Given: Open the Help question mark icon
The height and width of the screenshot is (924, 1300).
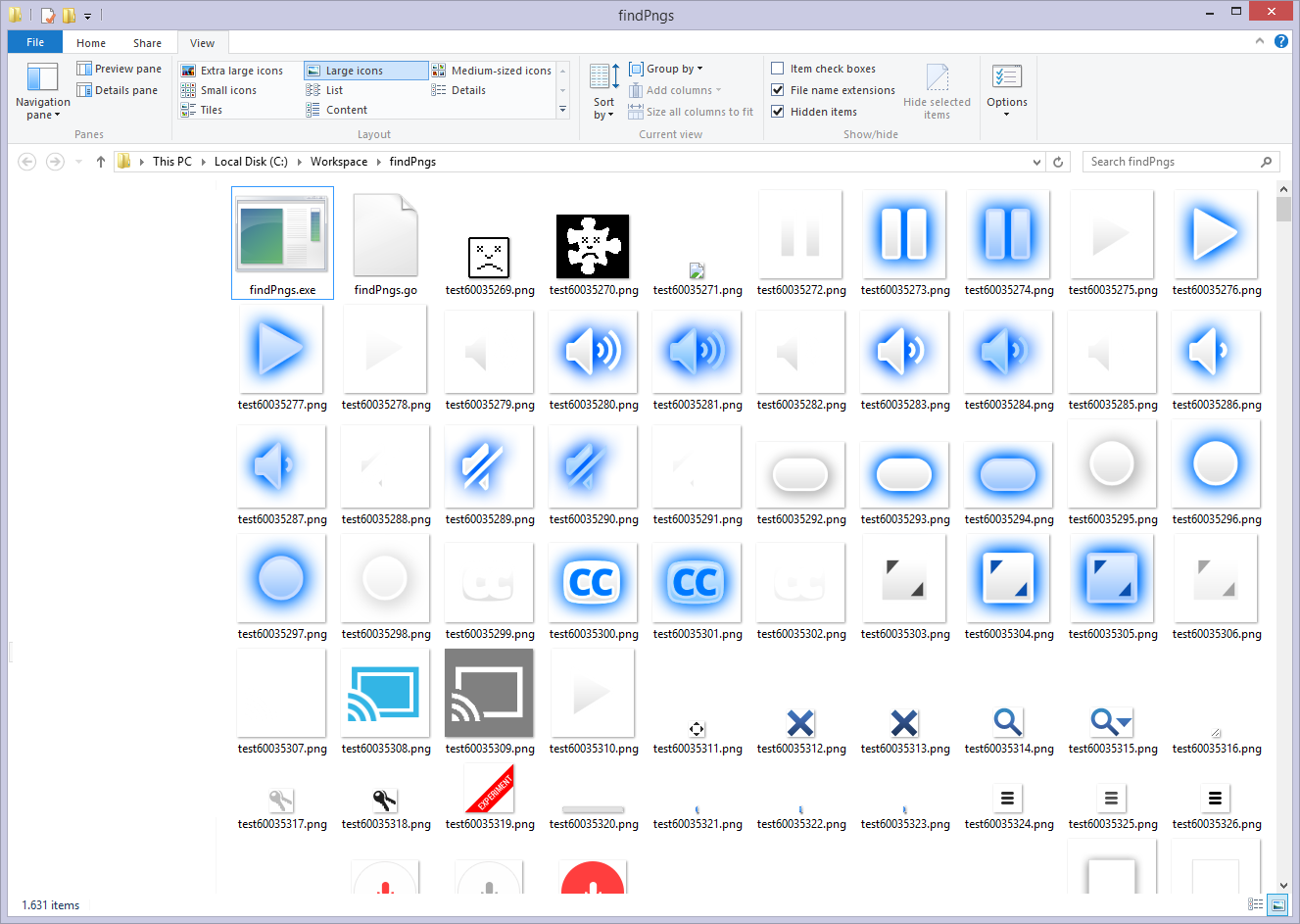Looking at the screenshot, I should (1280, 41).
